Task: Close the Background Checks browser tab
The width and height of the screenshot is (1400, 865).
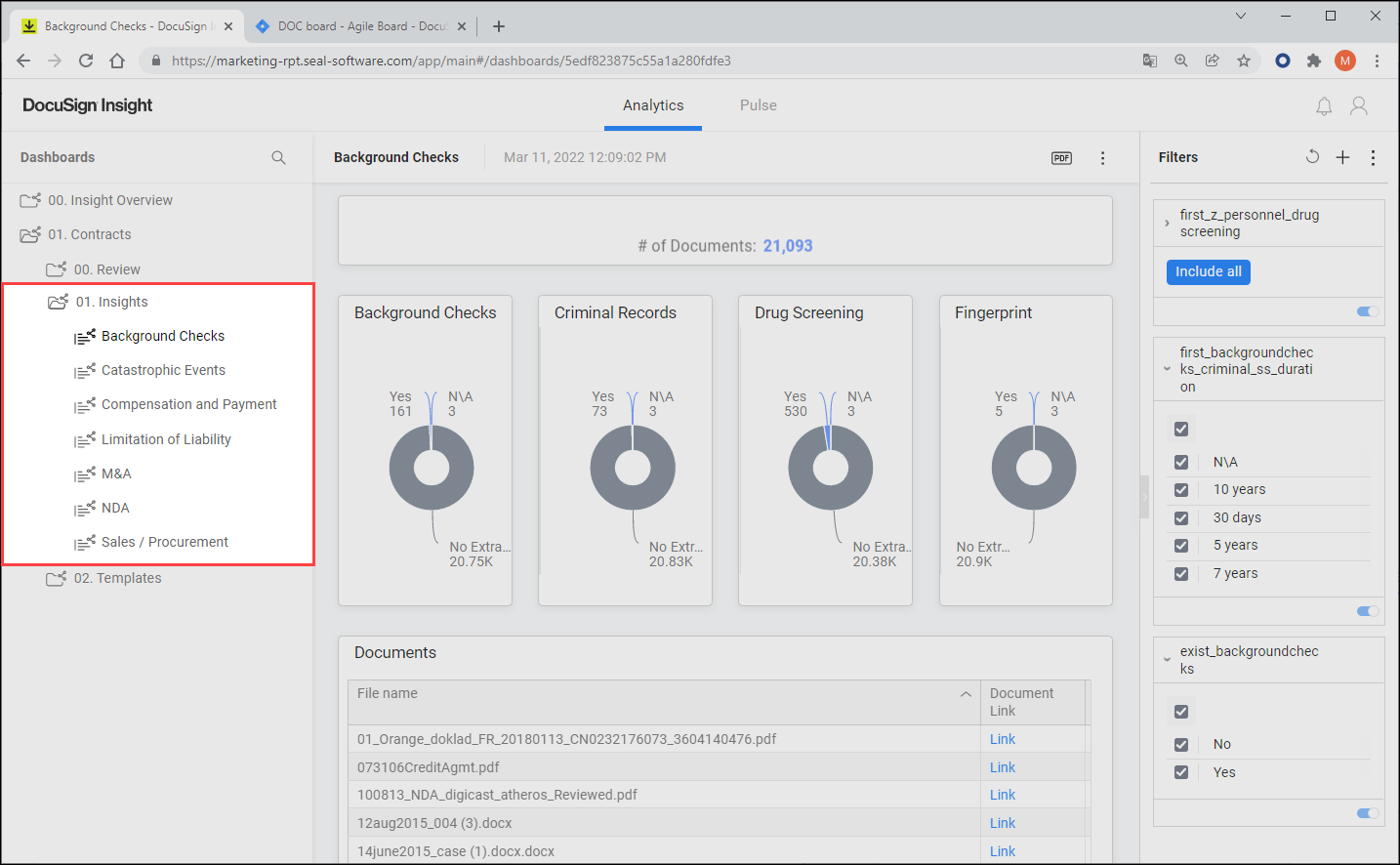Action: tap(228, 26)
